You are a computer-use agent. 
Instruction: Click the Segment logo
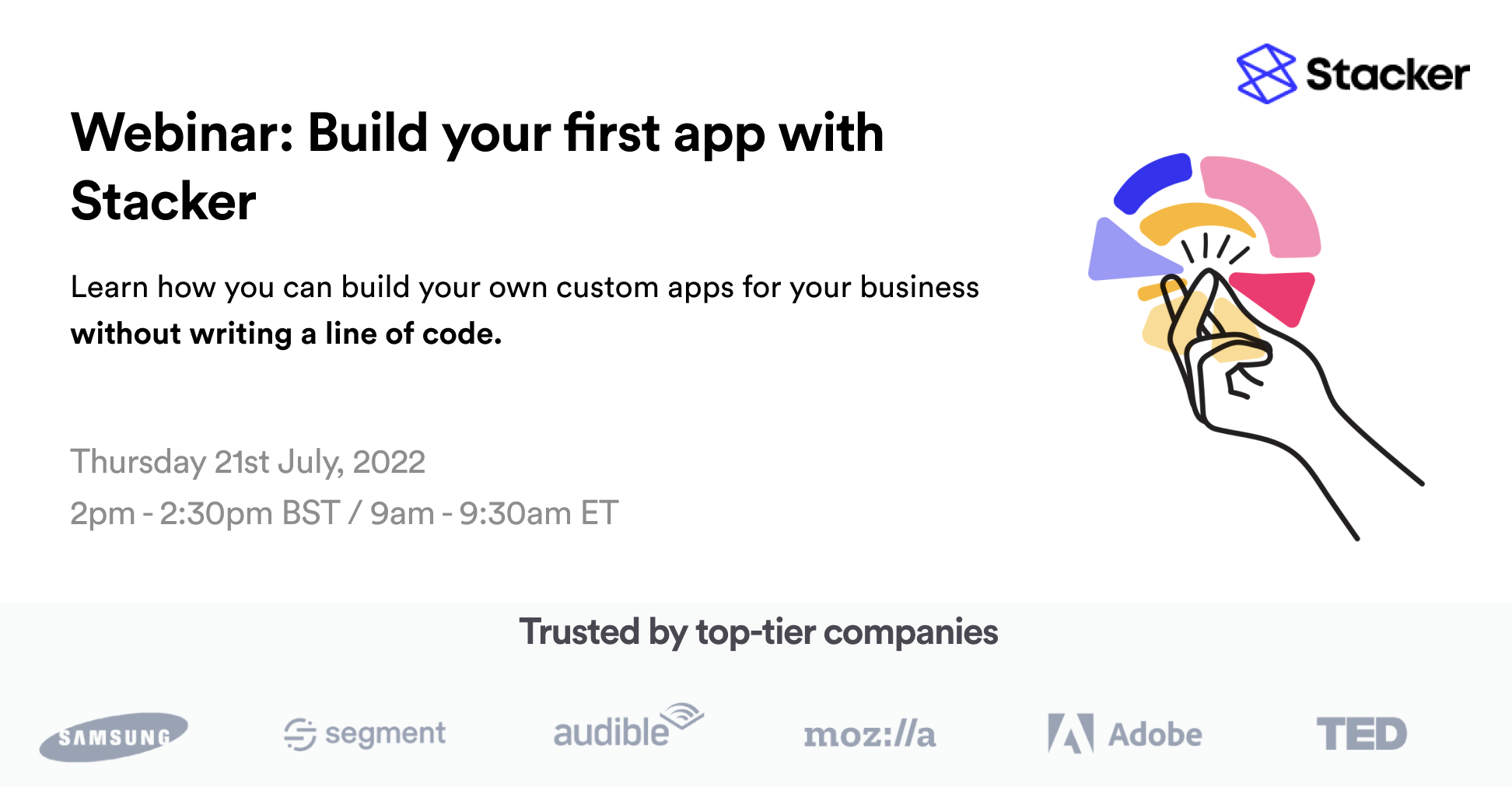tap(365, 733)
